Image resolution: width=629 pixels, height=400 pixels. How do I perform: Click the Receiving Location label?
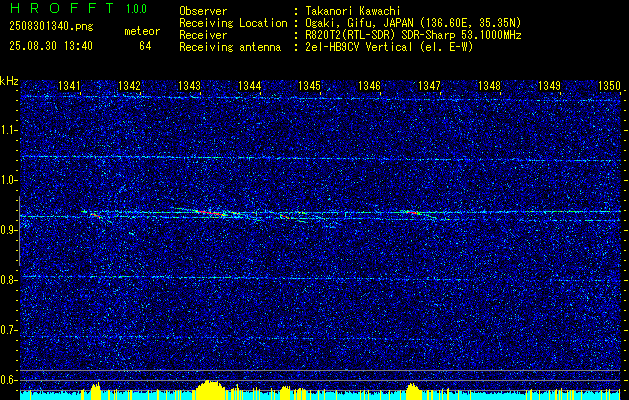tap(233, 23)
